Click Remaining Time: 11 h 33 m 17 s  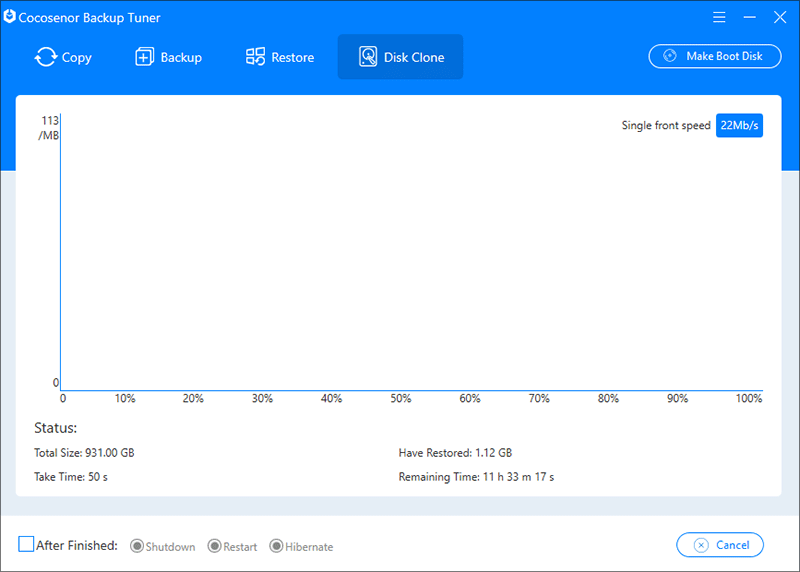click(x=476, y=477)
